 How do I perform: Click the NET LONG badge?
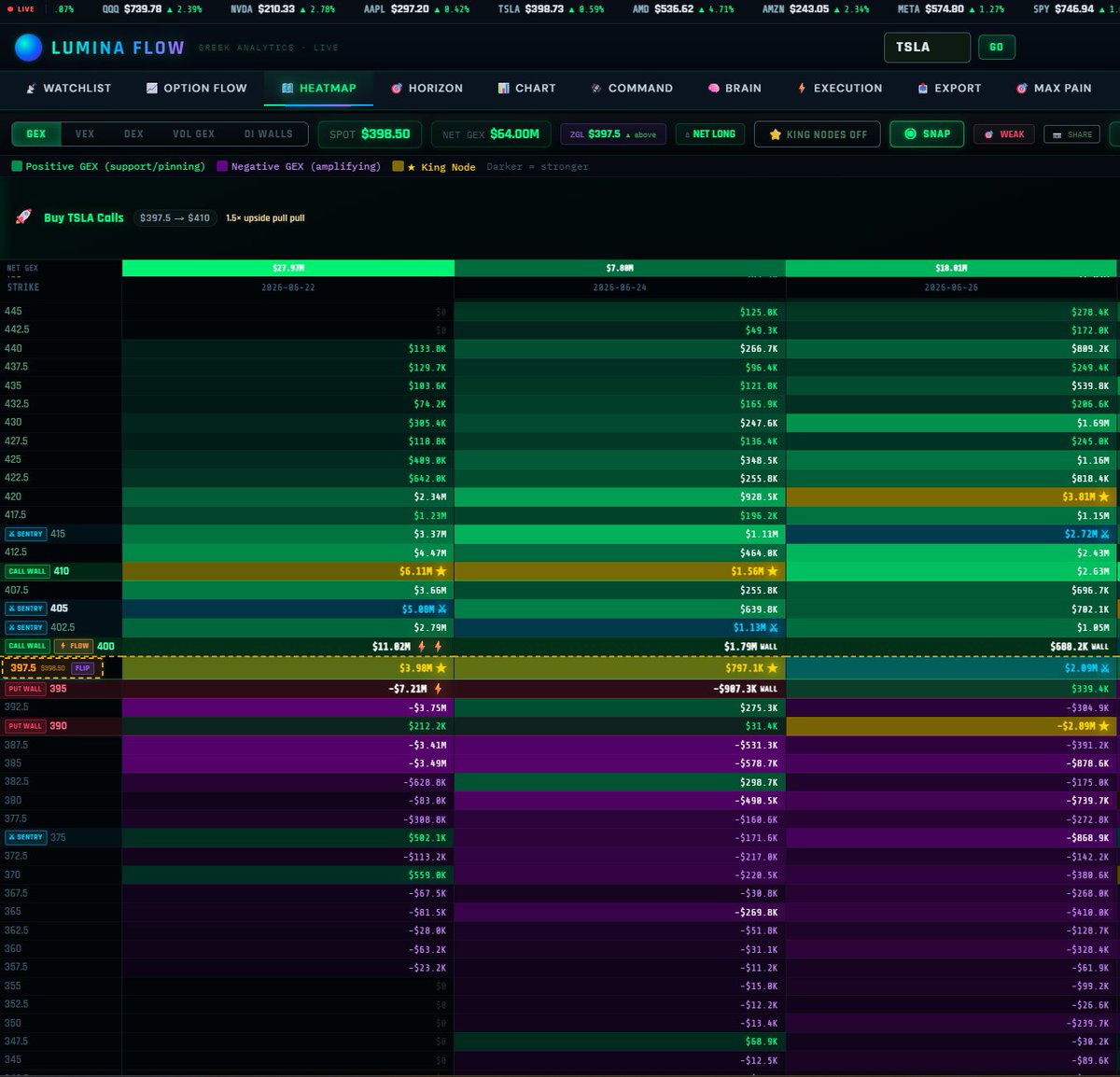coord(710,134)
